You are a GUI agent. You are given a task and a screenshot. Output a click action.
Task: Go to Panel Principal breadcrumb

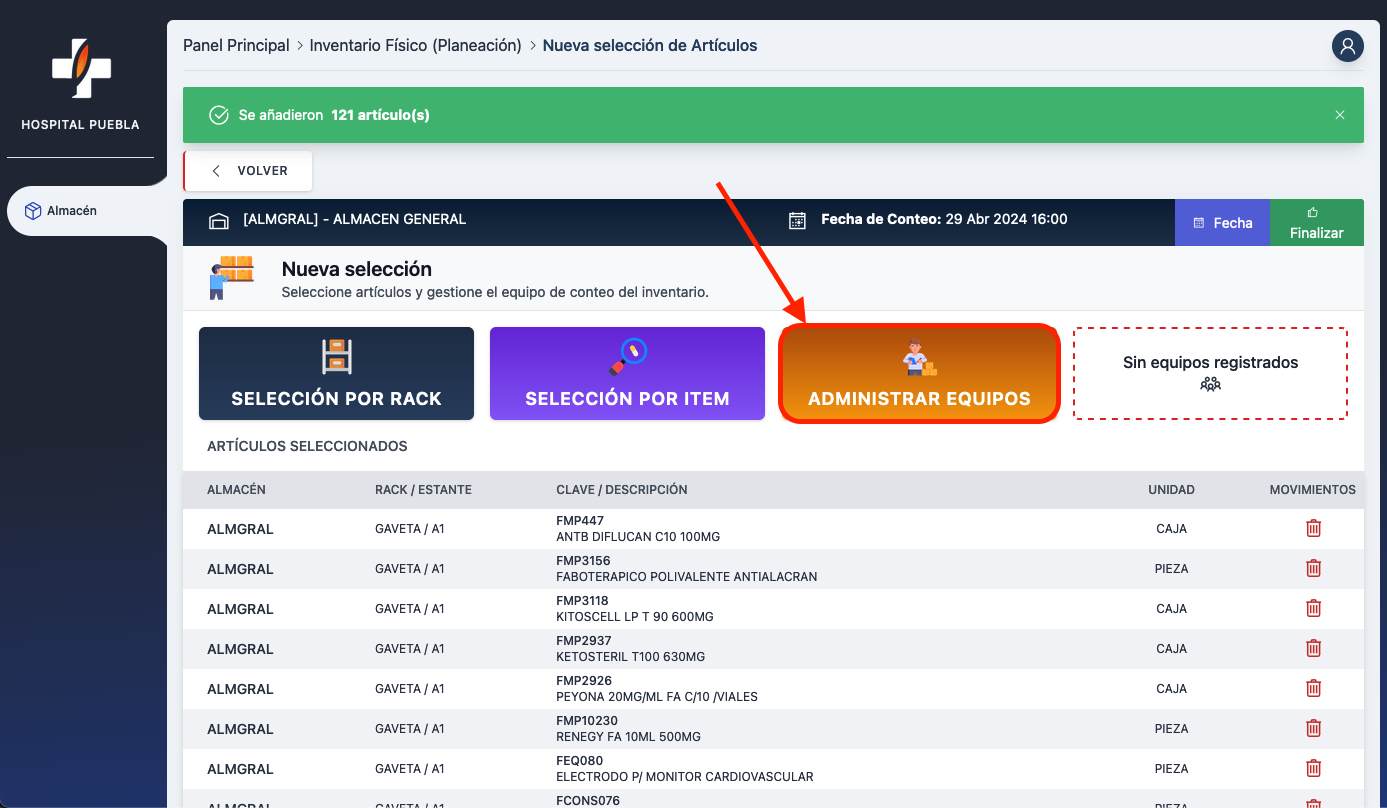236,46
